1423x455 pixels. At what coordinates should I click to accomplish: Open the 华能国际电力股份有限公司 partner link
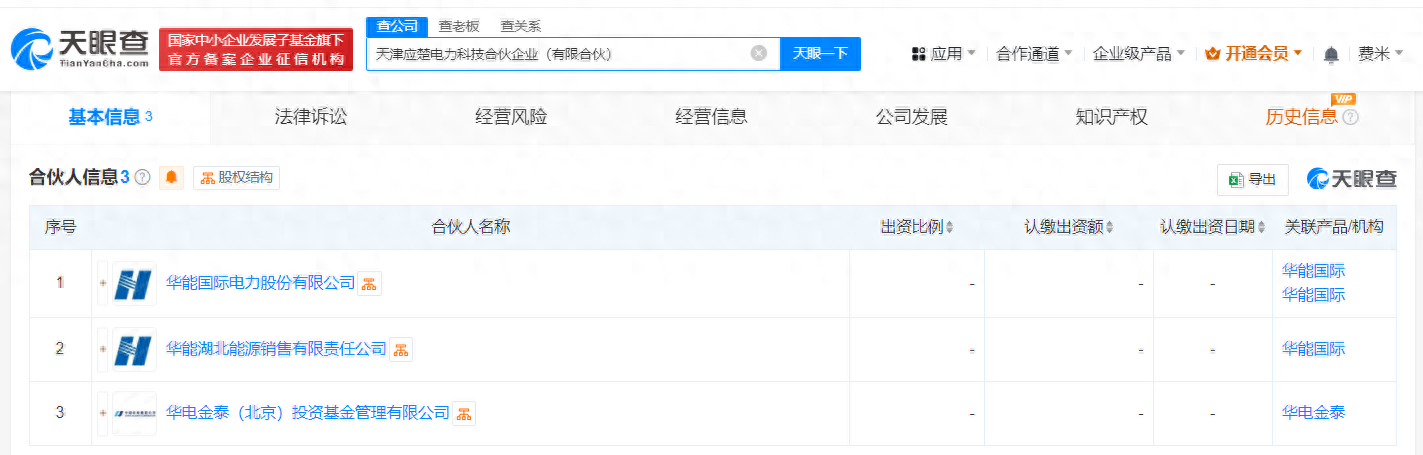tap(260, 283)
